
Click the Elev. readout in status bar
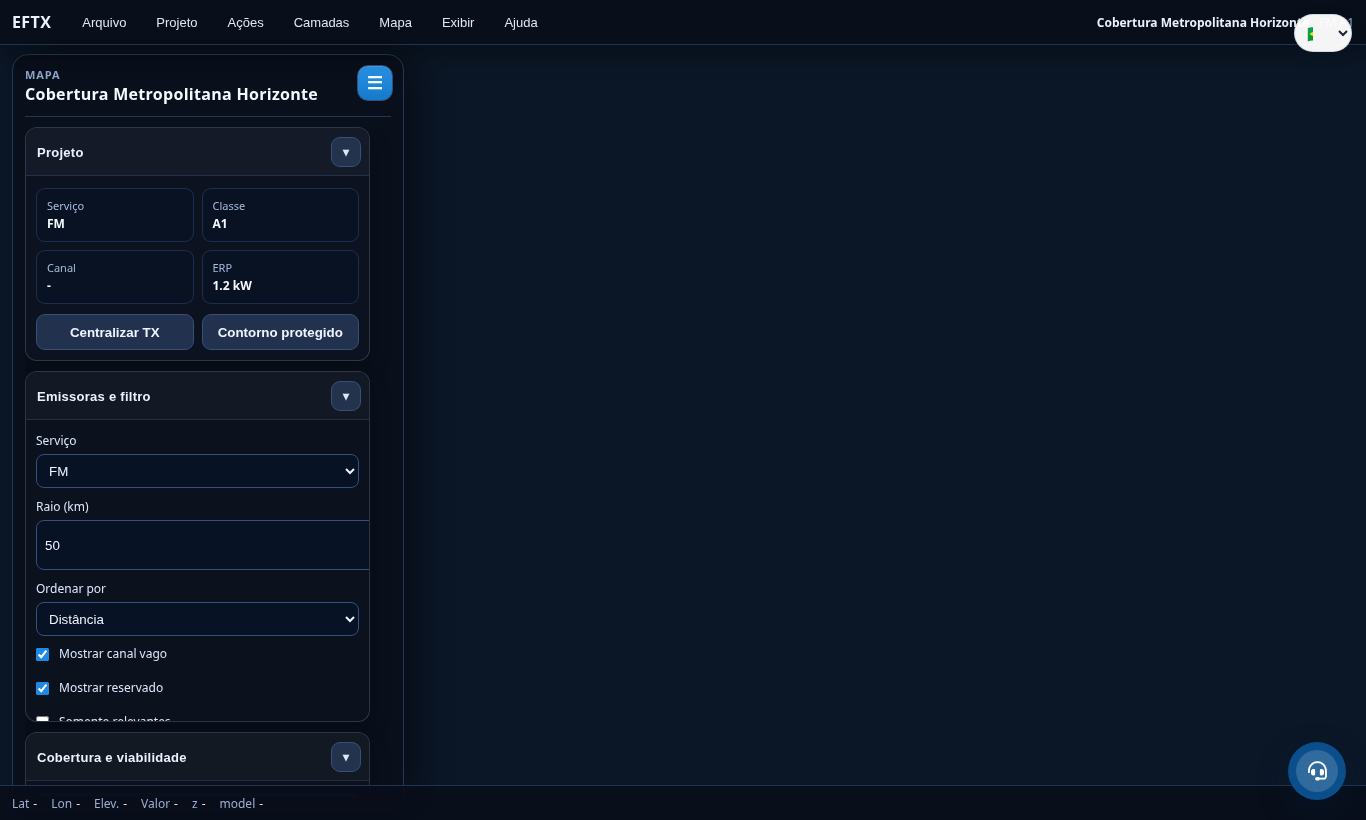(x=110, y=803)
